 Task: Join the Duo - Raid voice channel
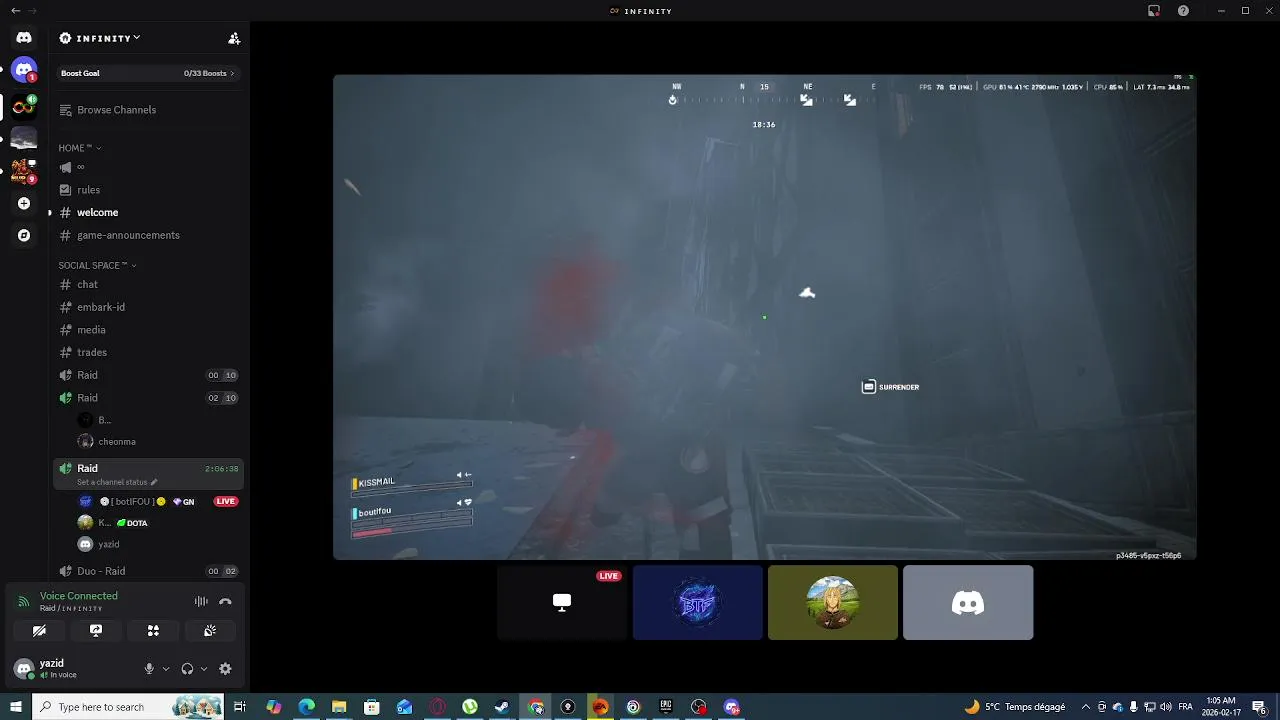(149, 571)
